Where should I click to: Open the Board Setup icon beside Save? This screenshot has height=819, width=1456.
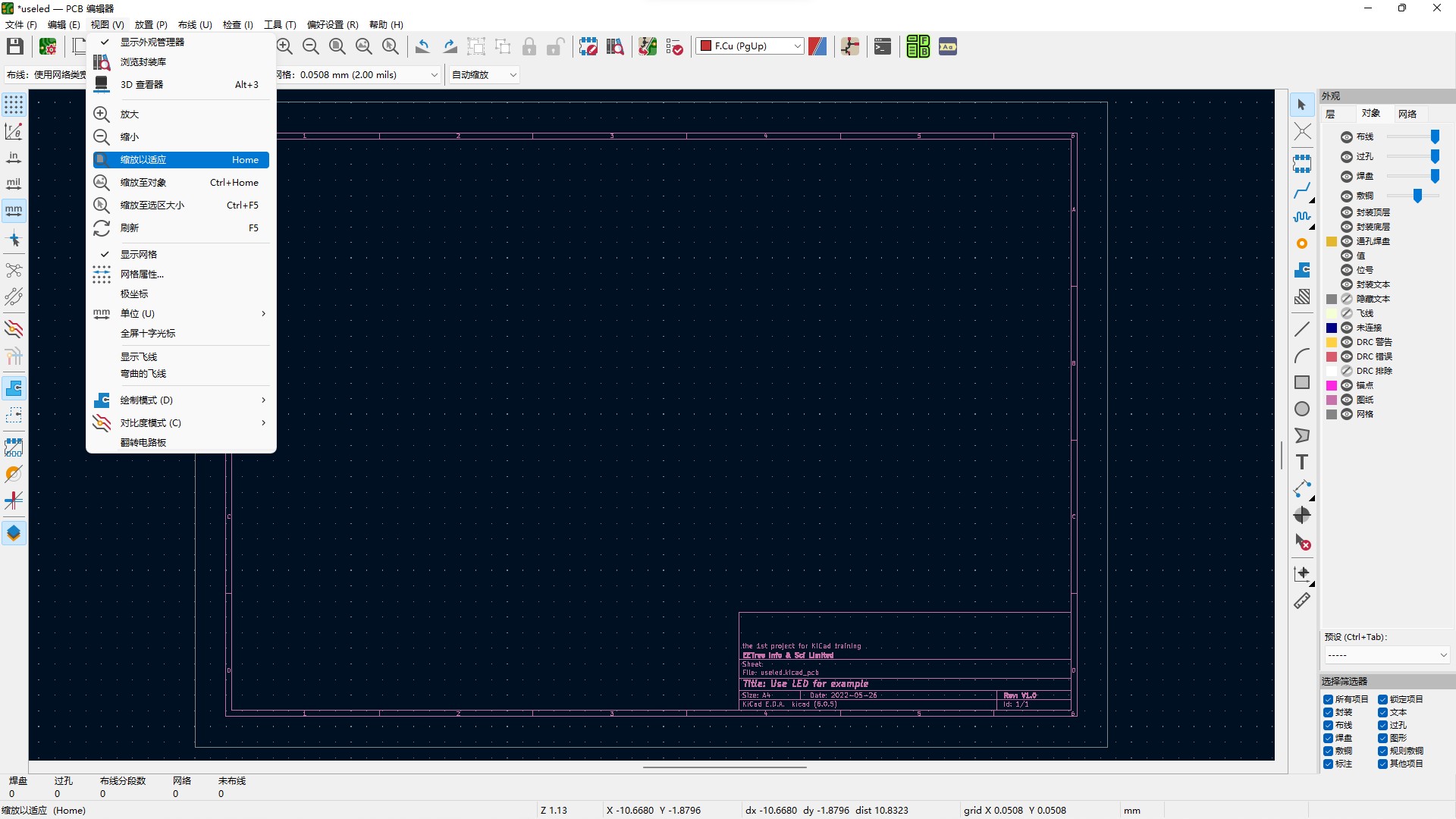pos(48,46)
